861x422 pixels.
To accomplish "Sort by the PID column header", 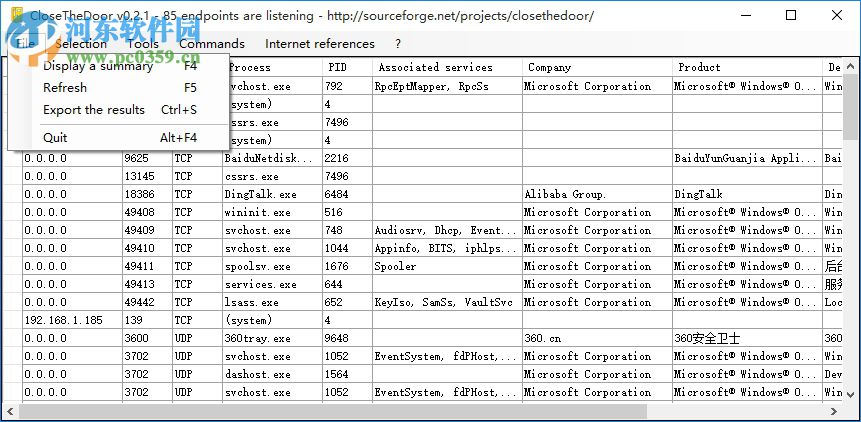I will (x=348, y=67).
